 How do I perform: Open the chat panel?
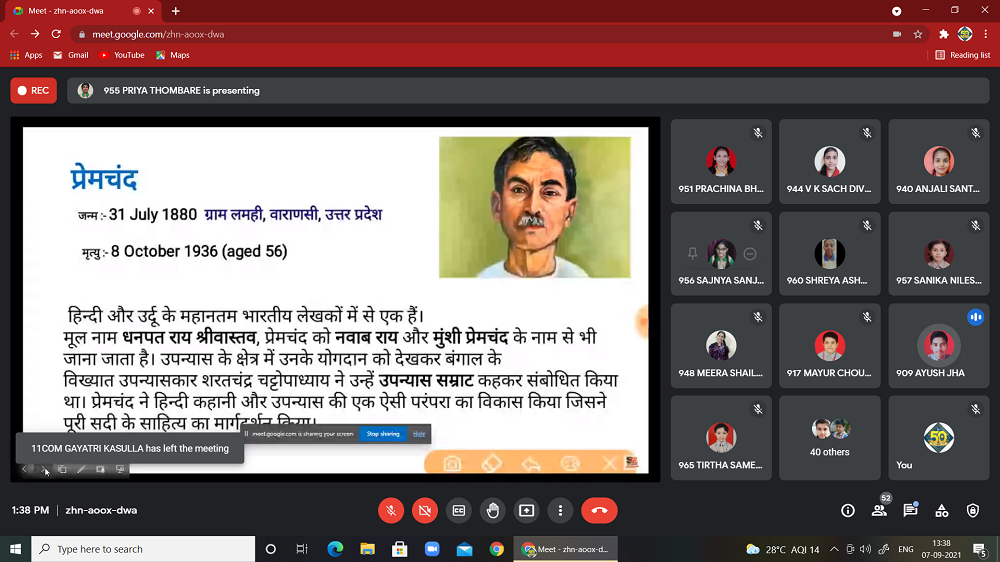(910, 510)
